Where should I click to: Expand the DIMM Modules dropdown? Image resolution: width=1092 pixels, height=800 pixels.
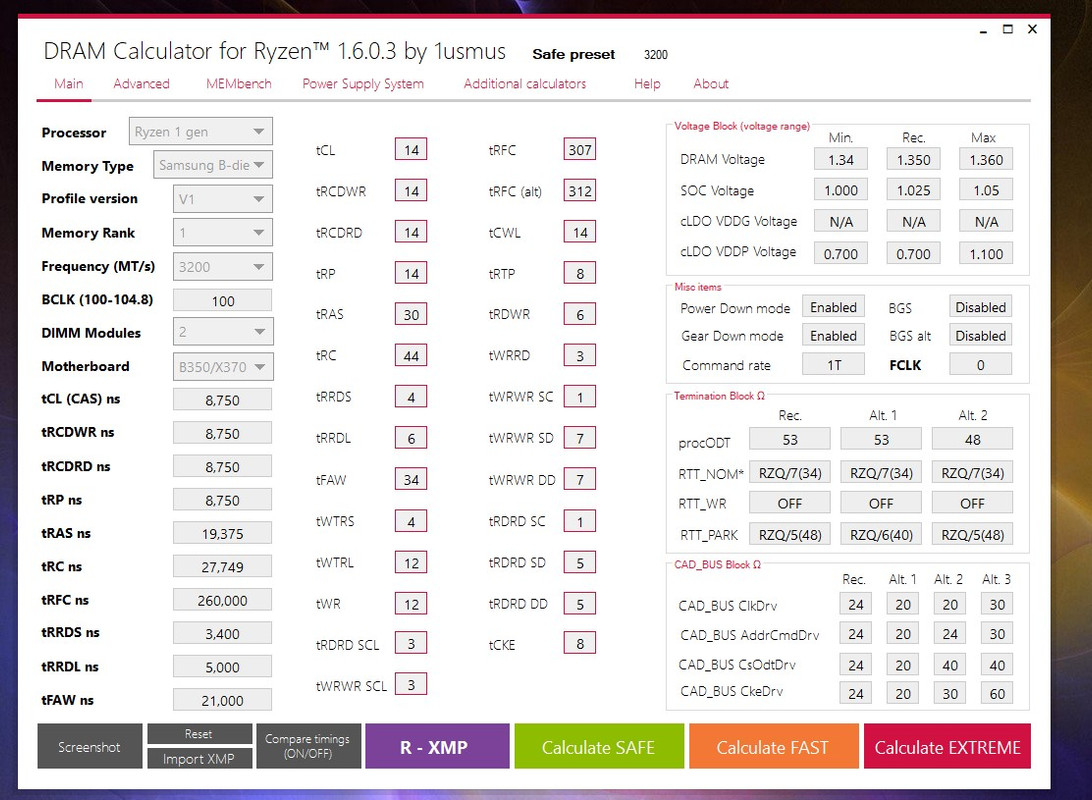[x=223, y=332]
